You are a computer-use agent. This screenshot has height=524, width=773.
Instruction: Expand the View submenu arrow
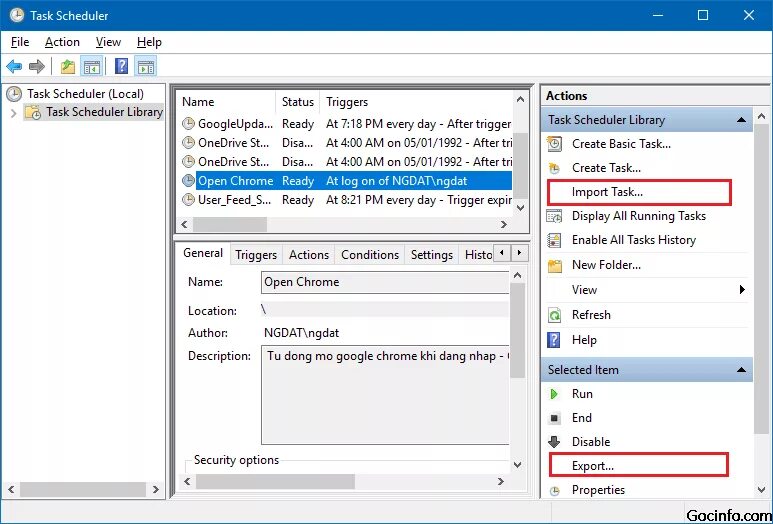(742, 290)
